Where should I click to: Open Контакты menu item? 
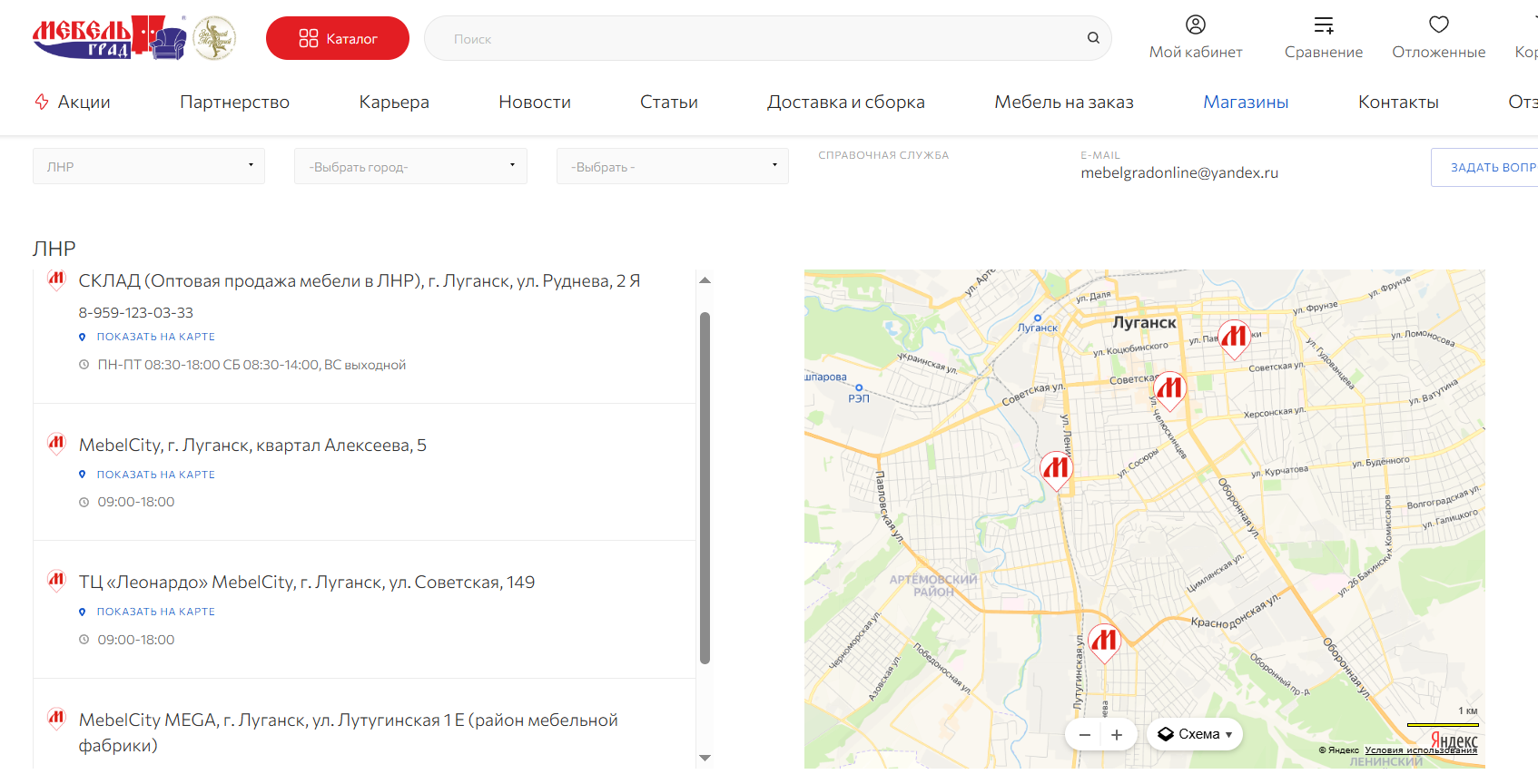(x=1398, y=102)
